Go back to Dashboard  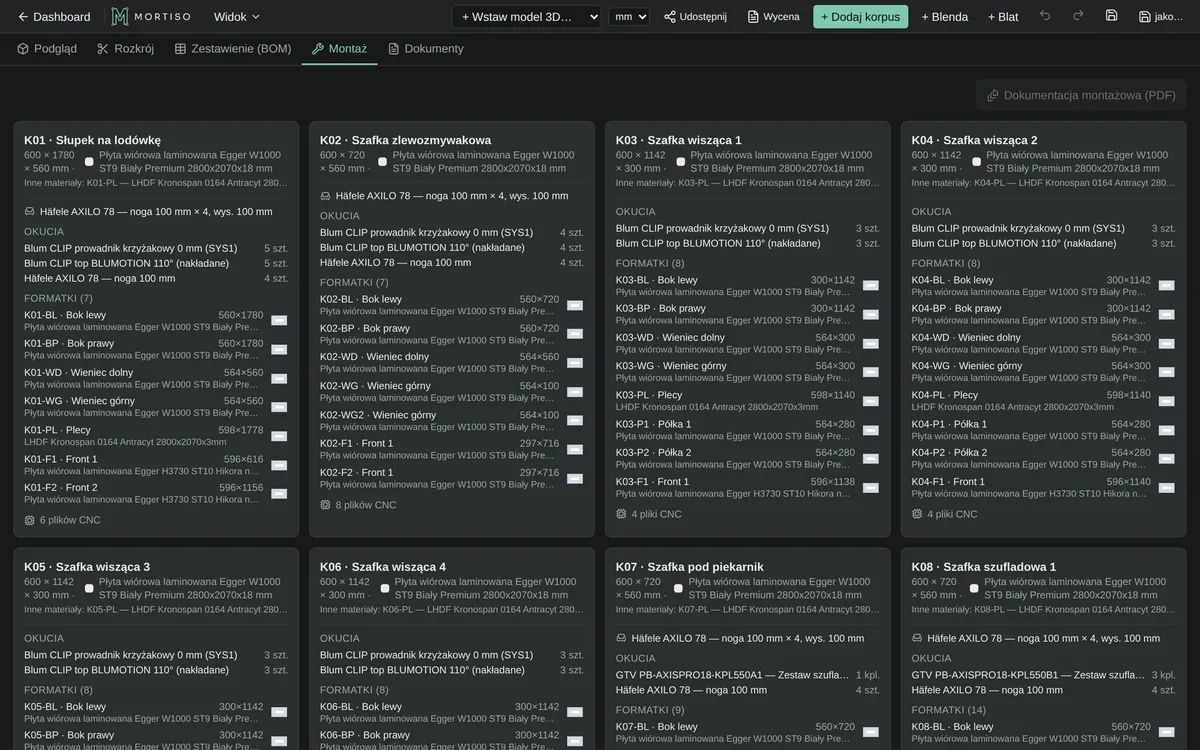[x=54, y=16]
